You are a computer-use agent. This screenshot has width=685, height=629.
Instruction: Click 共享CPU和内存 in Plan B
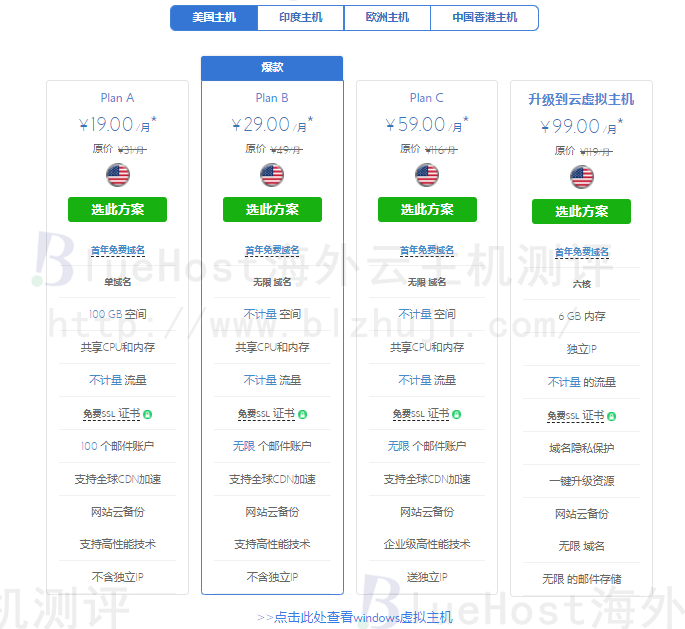(272, 347)
